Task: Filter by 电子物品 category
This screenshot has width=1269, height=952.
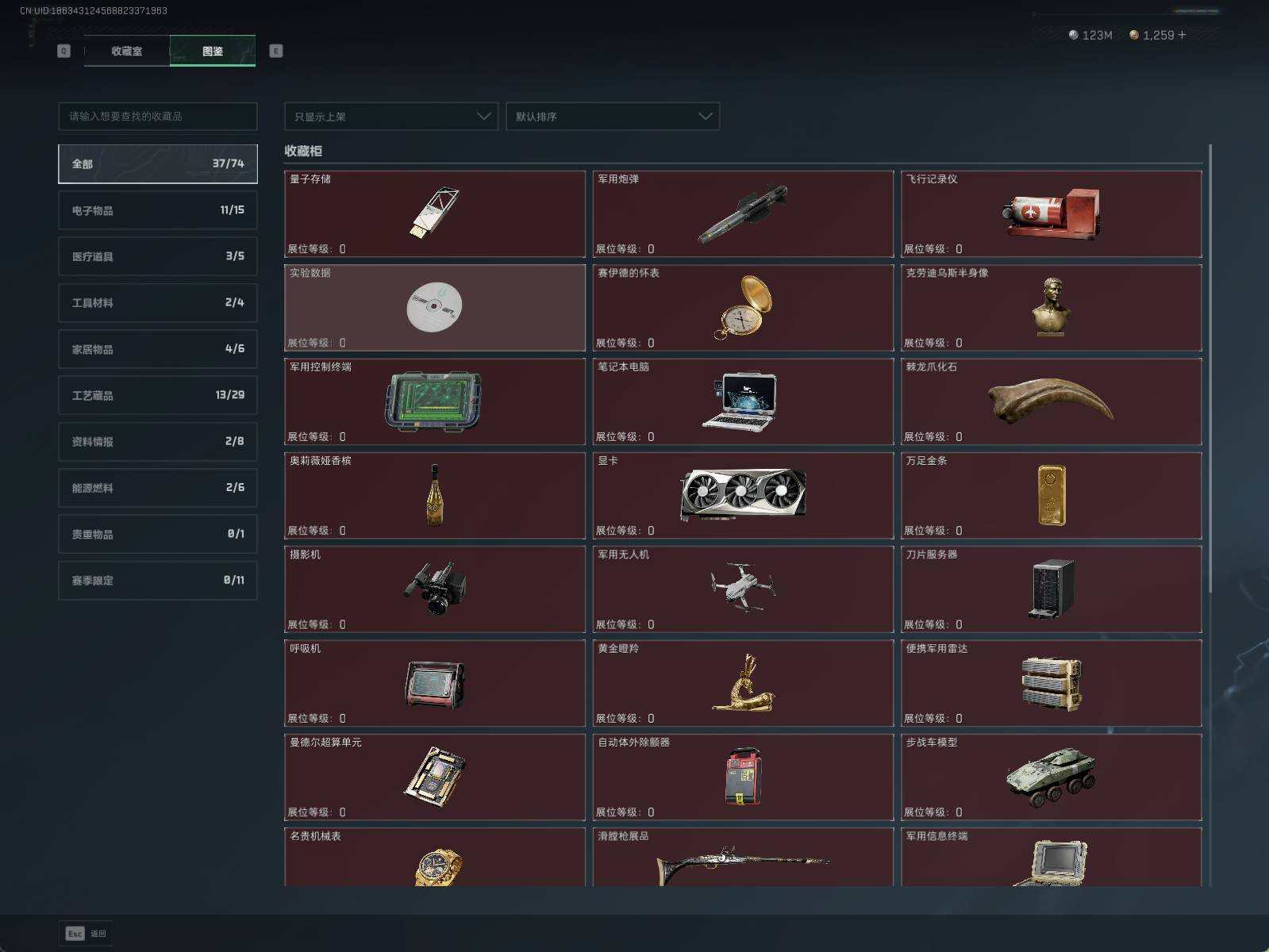Action: pos(158,210)
